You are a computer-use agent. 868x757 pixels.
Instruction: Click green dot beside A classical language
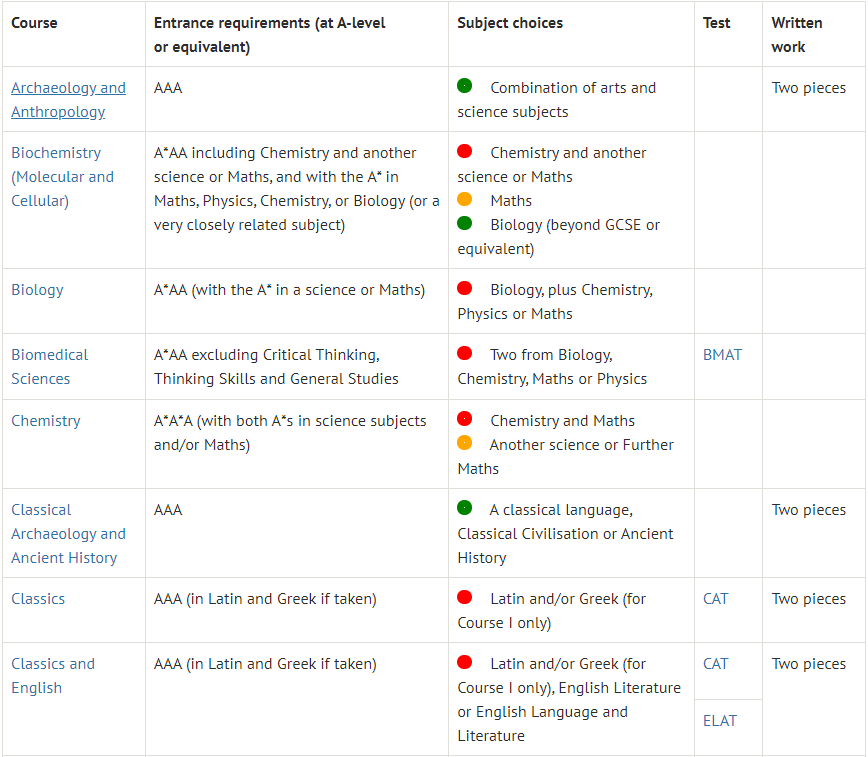pos(464,508)
